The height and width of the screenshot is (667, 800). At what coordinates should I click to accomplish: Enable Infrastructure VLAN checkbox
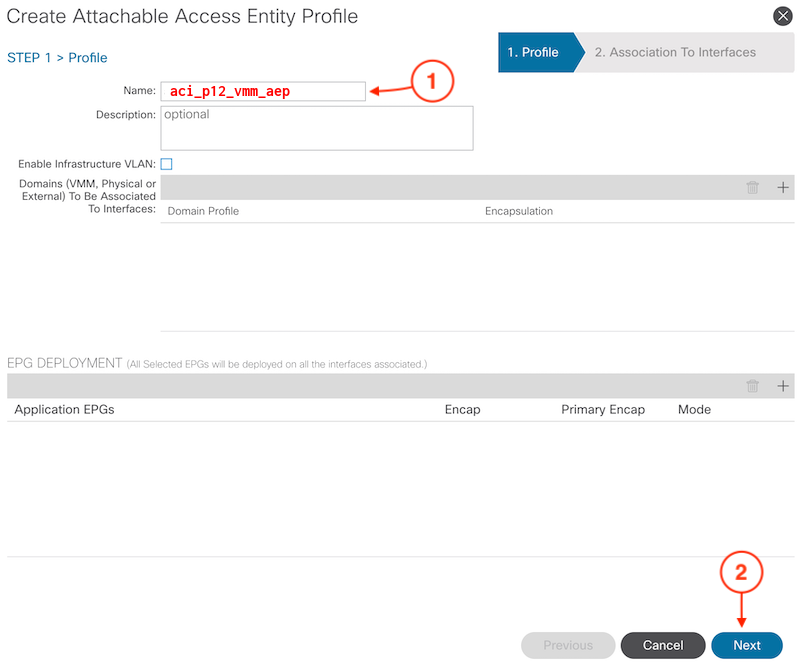click(166, 164)
